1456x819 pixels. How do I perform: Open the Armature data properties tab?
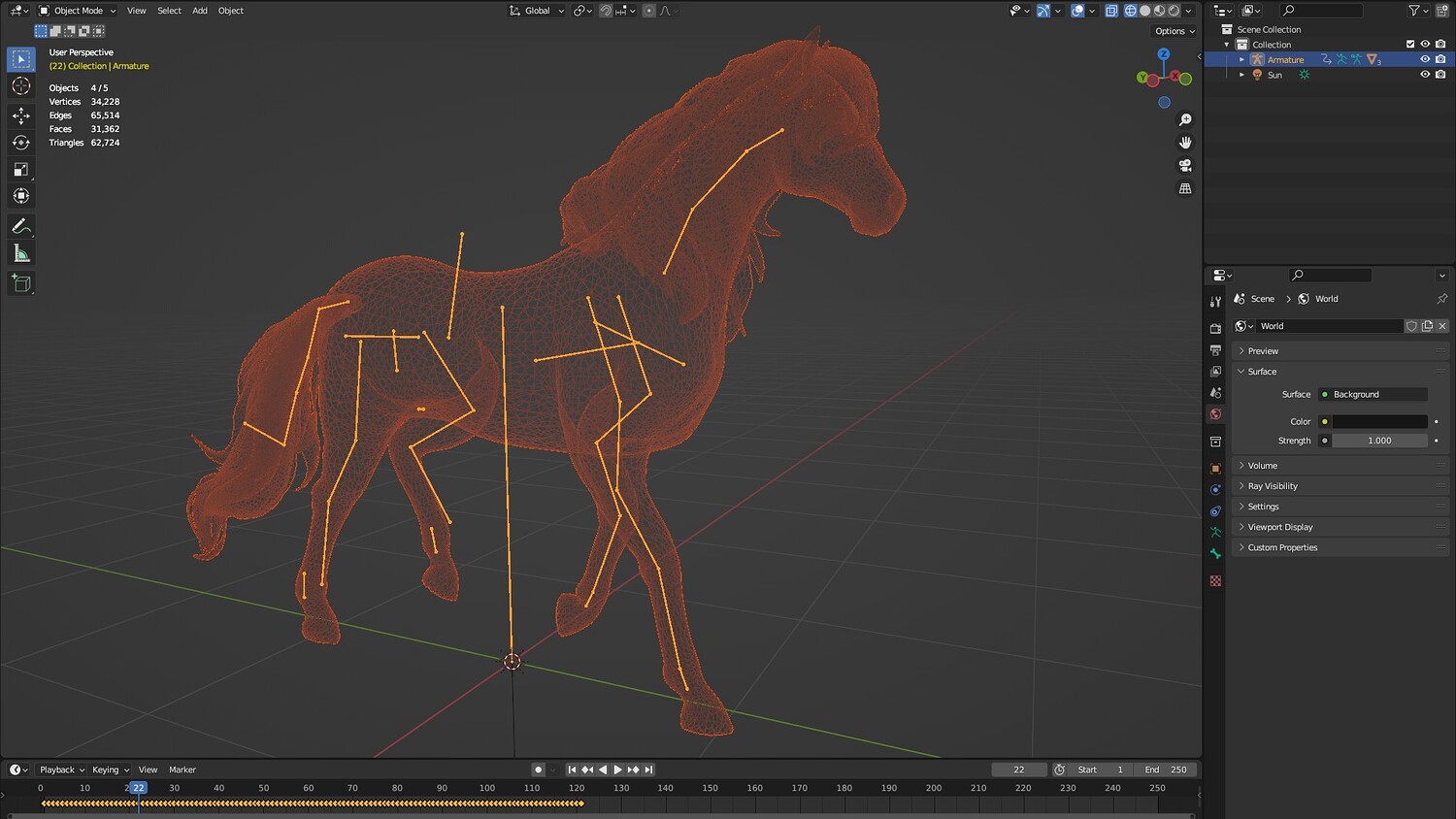1215,533
